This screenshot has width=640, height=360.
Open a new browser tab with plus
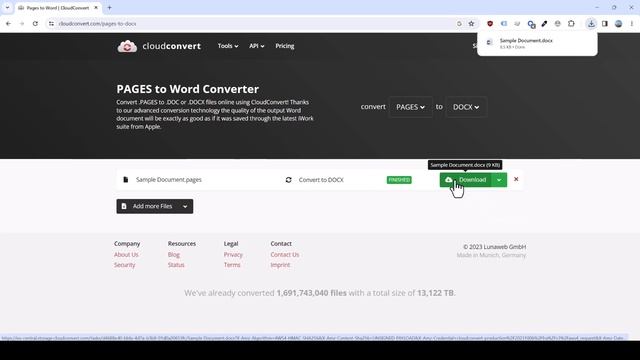click(109, 8)
